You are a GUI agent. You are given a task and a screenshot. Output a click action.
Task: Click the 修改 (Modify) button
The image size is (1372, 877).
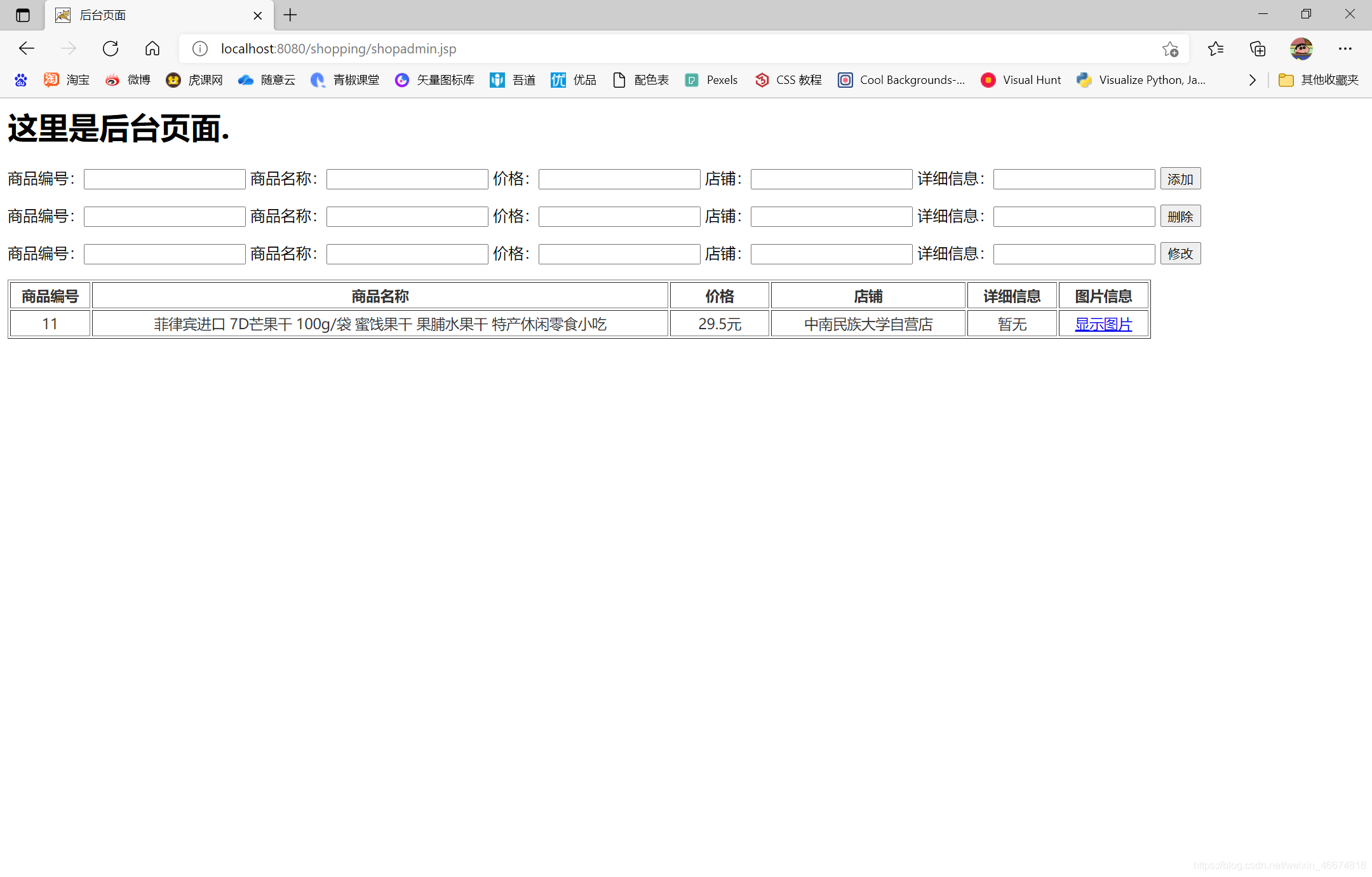(x=1180, y=254)
